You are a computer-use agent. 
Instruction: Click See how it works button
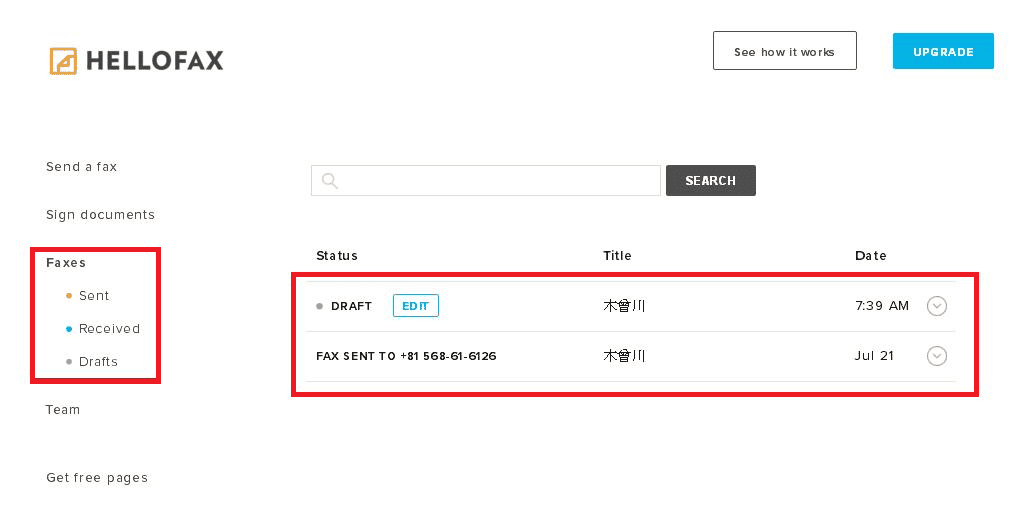[x=784, y=51]
